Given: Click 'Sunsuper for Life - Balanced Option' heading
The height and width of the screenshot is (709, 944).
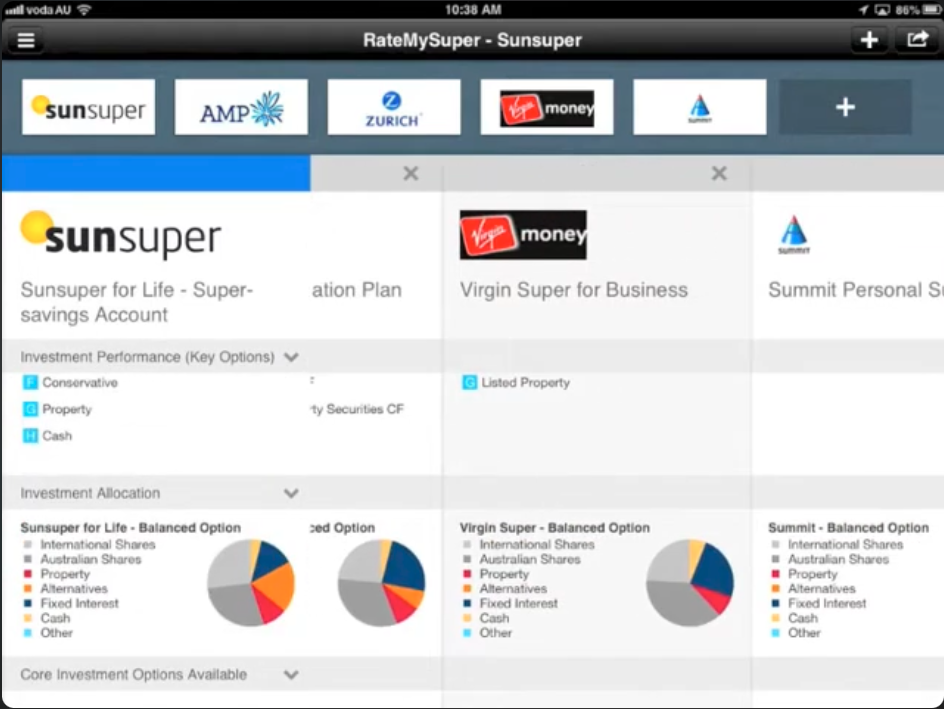Looking at the screenshot, I should [x=131, y=528].
